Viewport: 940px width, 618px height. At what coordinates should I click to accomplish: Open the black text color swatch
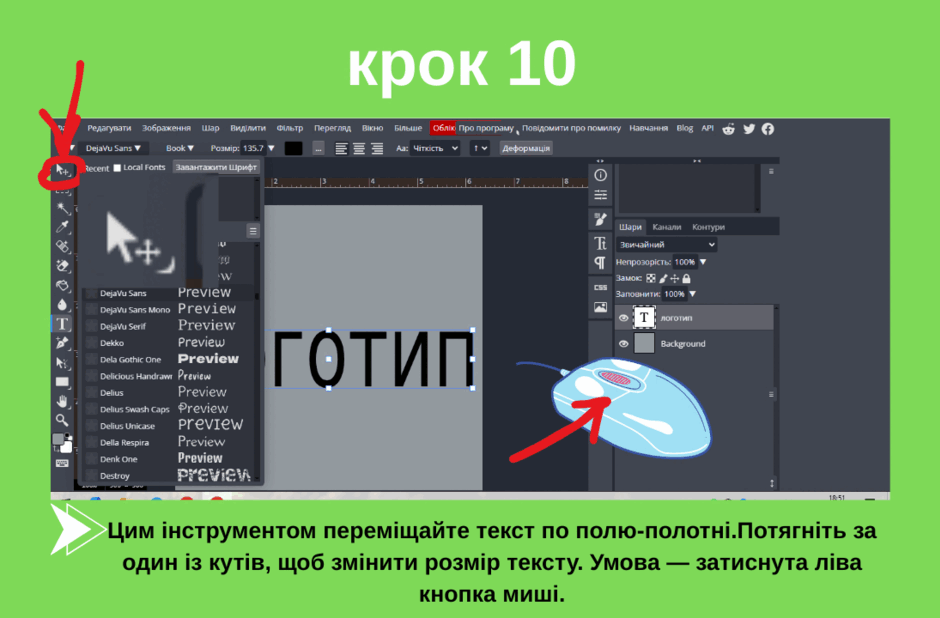tap(293, 148)
